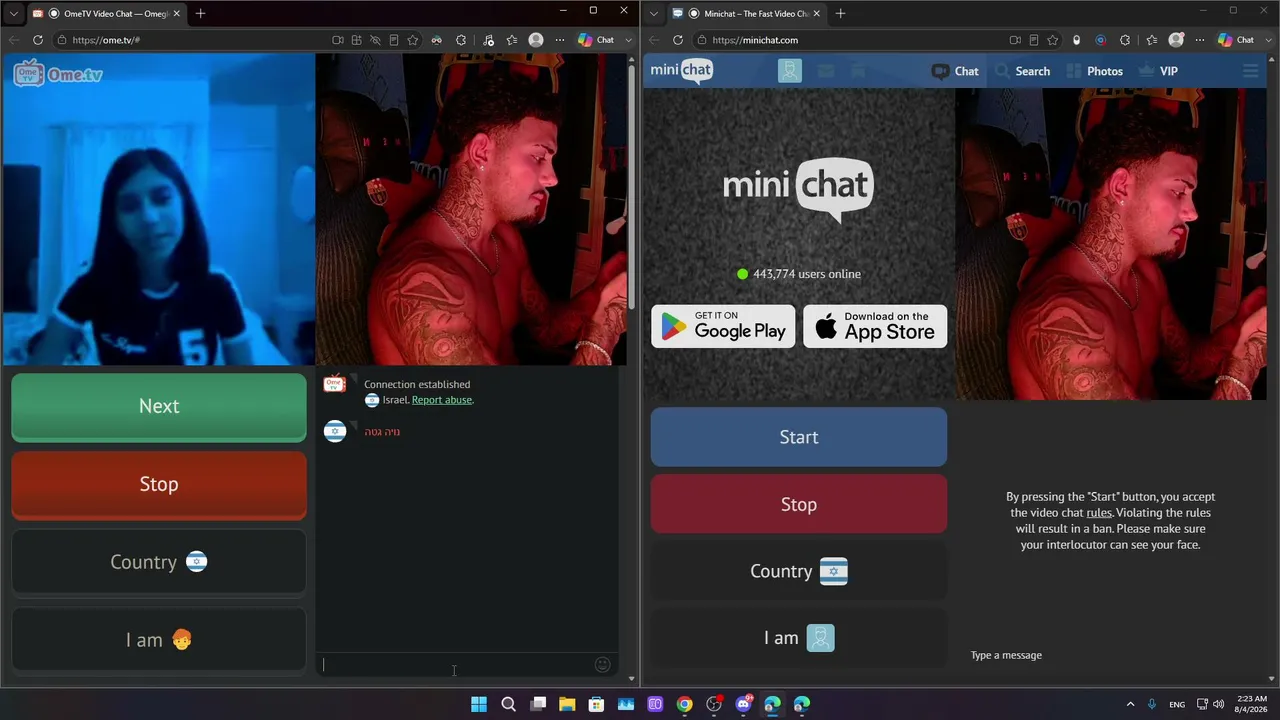Bookmark the ome.tv page with the star
This screenshot has height=720, width=1280.
point(413,40)
